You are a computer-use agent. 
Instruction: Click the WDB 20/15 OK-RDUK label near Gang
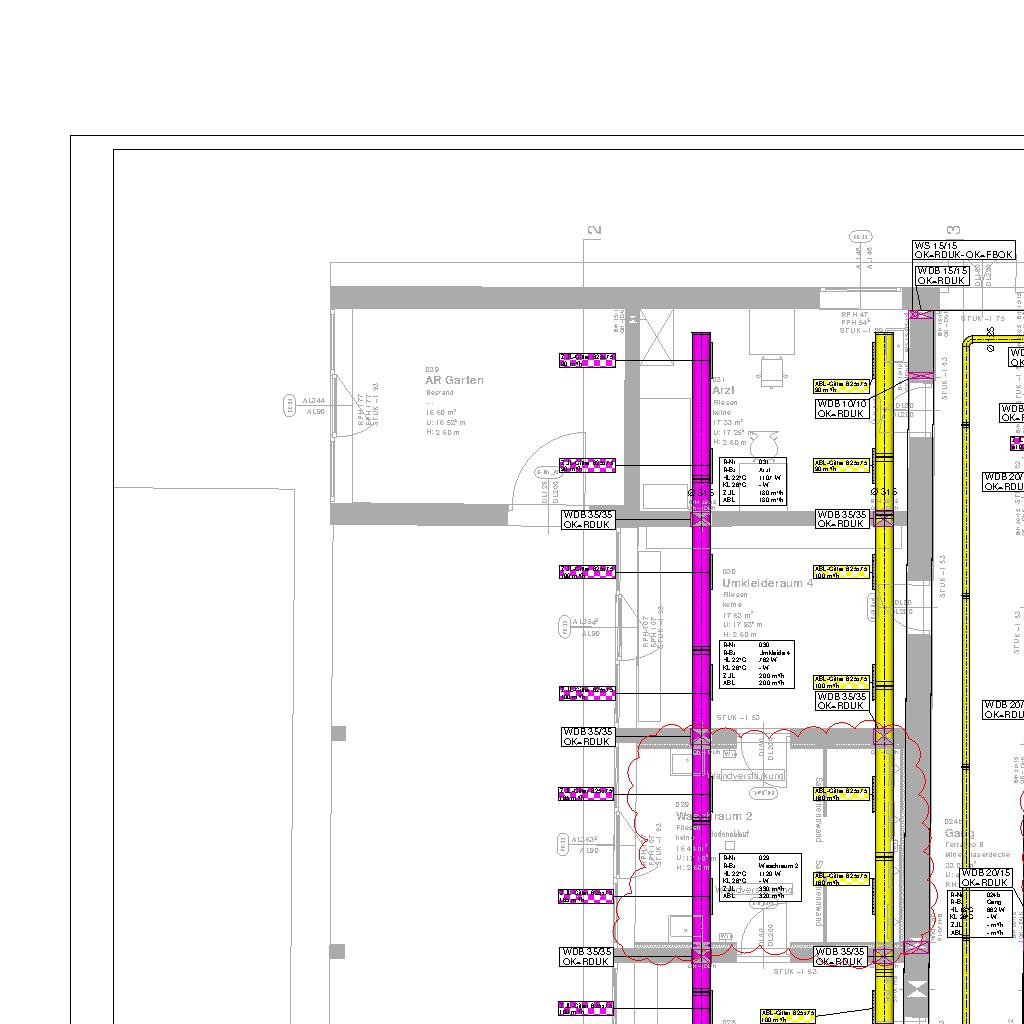tap(986, 878)
